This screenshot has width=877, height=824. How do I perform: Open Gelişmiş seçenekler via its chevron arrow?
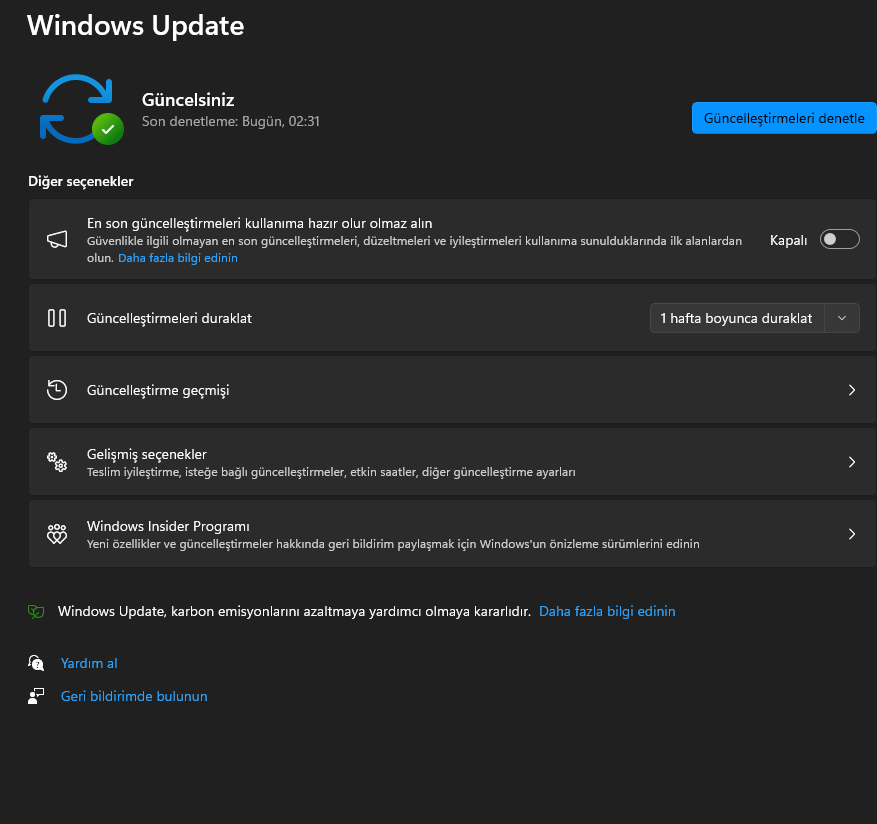point(851,462)
